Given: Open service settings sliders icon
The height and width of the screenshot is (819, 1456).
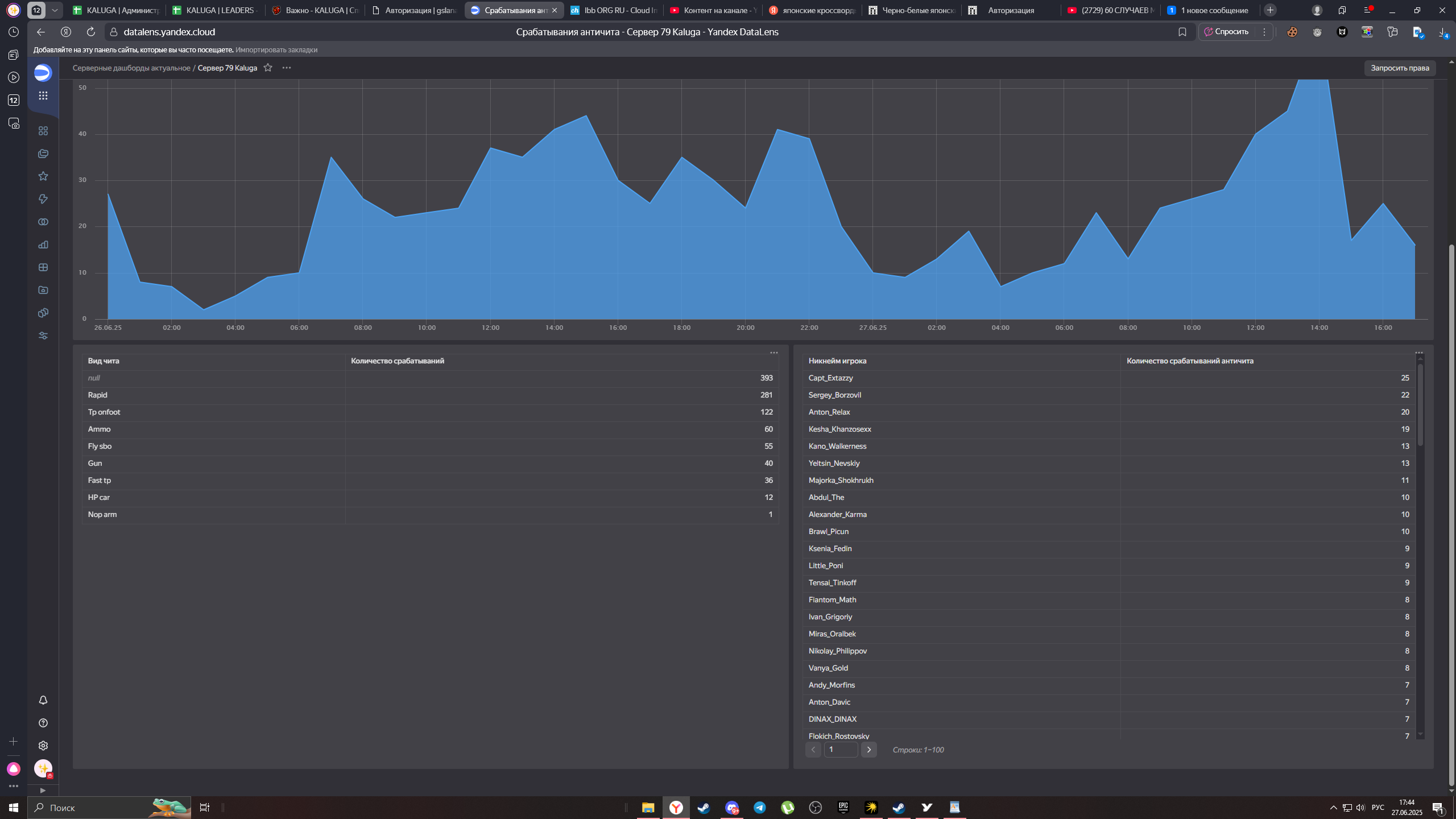Looking at the screenshot, I should pyautogui.click(x=43, y=336).
